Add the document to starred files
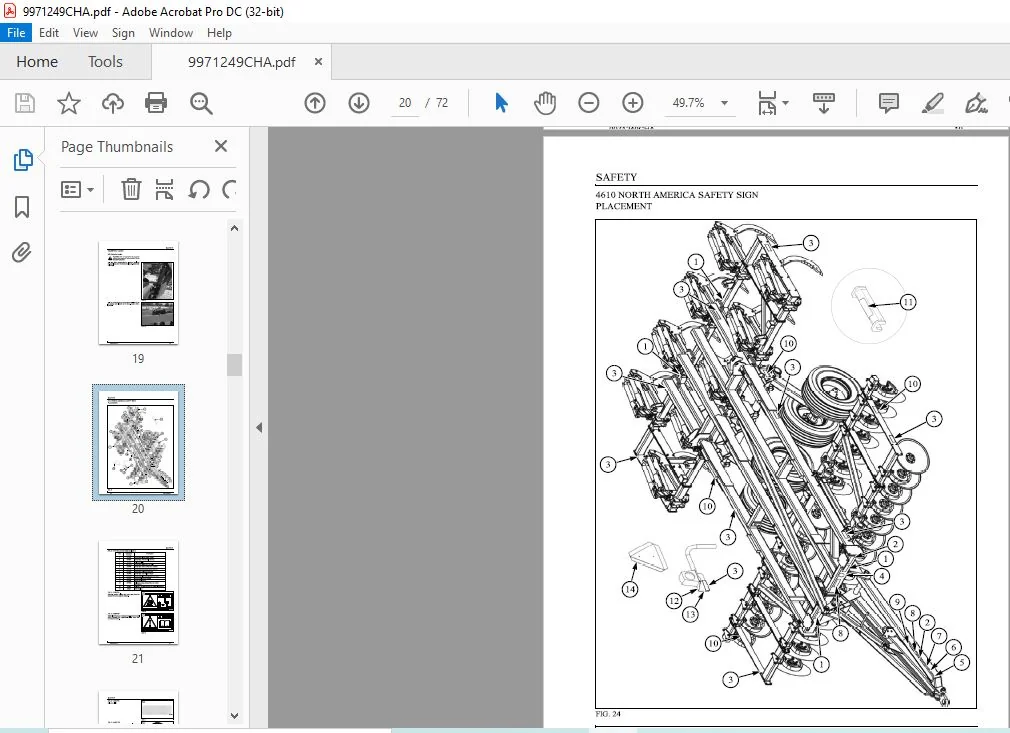Viewport: 1010px width, 733px height. (68, 103)
